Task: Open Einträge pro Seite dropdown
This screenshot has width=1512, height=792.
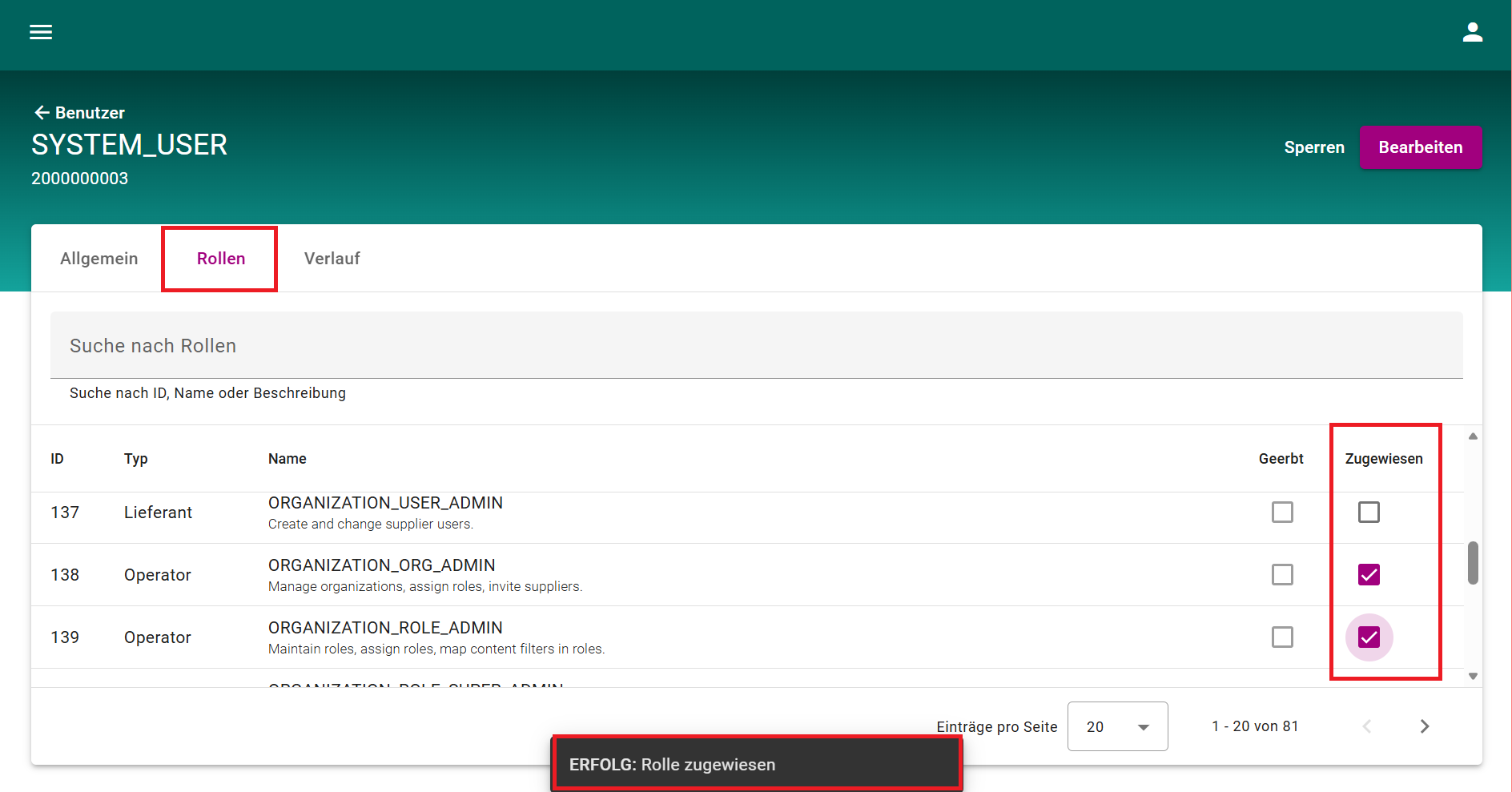Action: pos(1117,726)
